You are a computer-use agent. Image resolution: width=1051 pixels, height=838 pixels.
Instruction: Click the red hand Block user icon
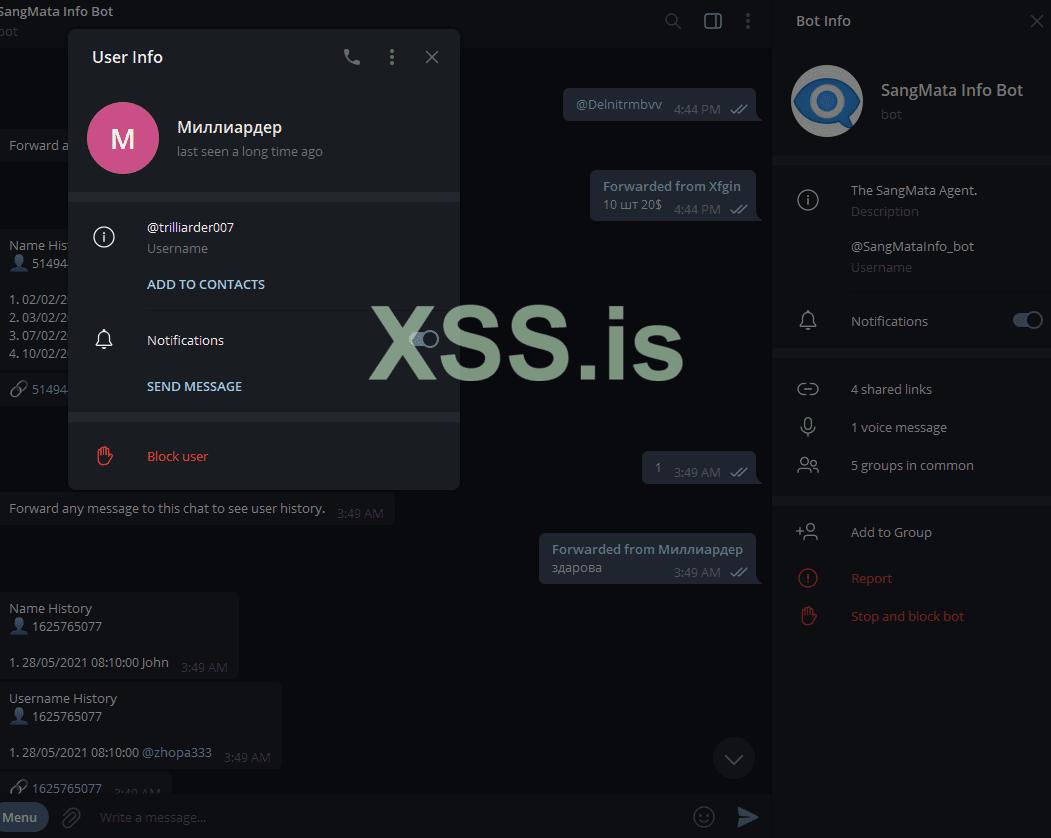pos(105,456)
